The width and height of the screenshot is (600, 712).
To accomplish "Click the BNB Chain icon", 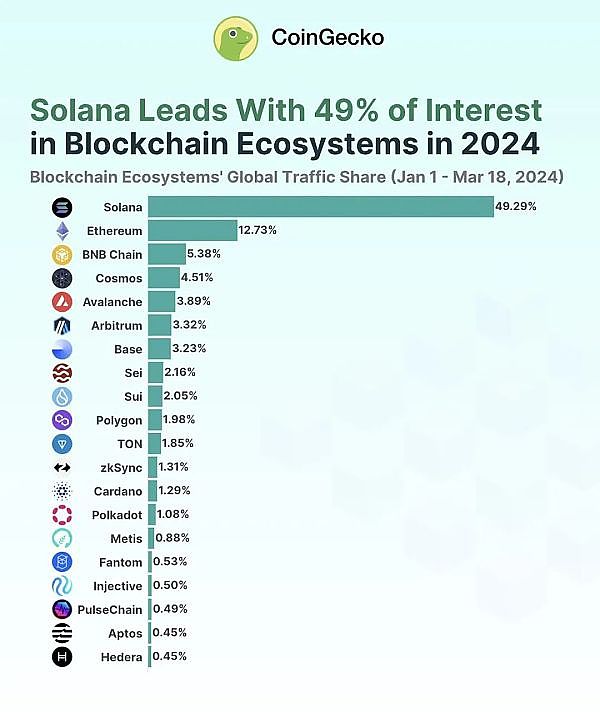I will click(62, 254).
